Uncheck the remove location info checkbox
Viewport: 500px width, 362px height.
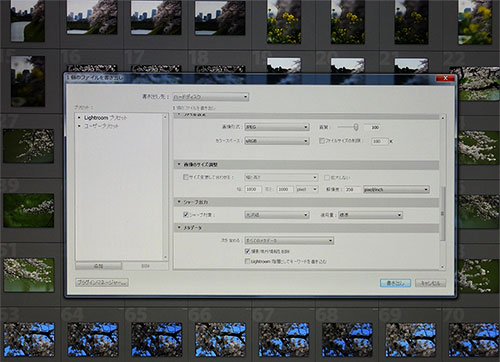[x=247, y=251]
